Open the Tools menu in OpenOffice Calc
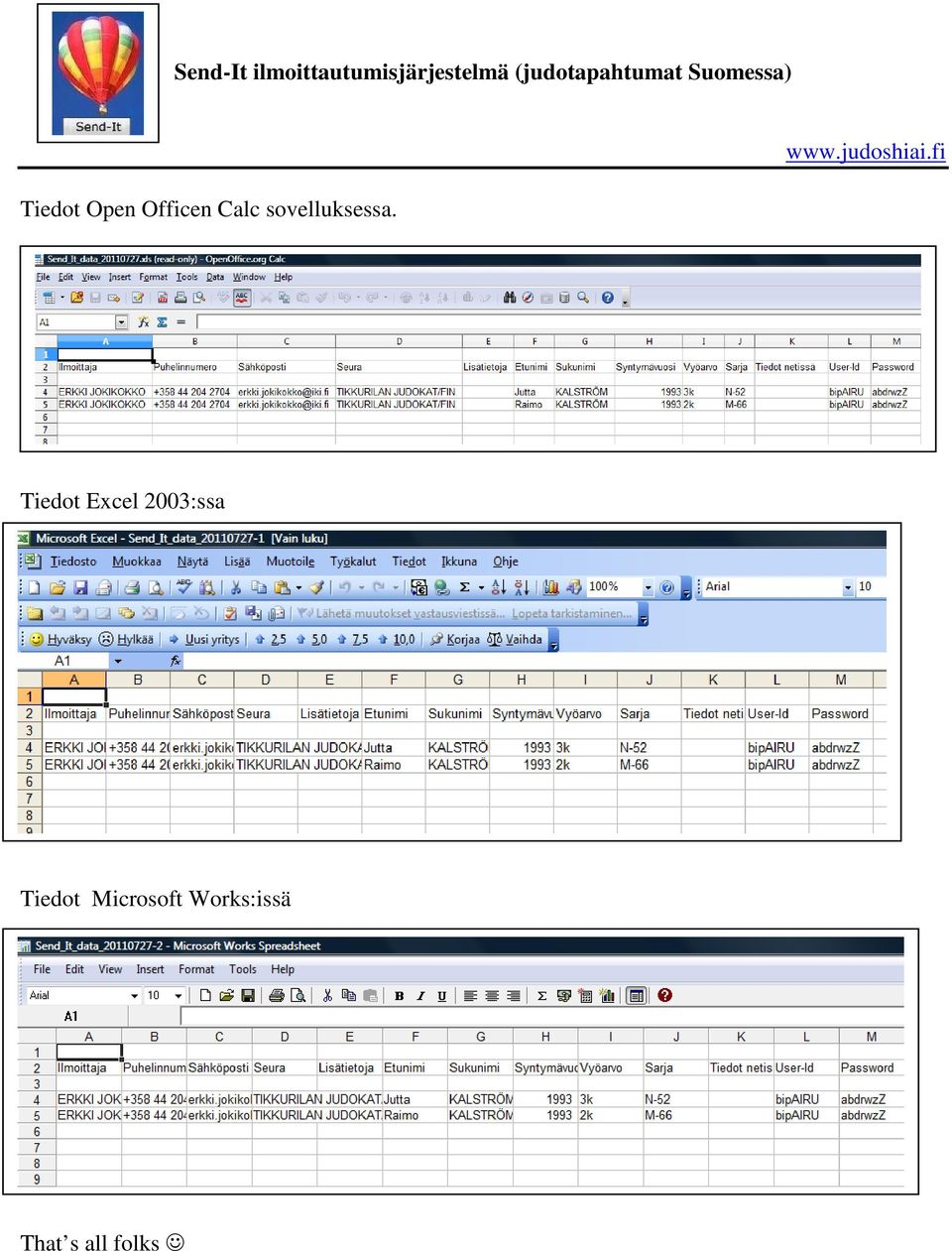952x1251 pixels. [186, 278]
